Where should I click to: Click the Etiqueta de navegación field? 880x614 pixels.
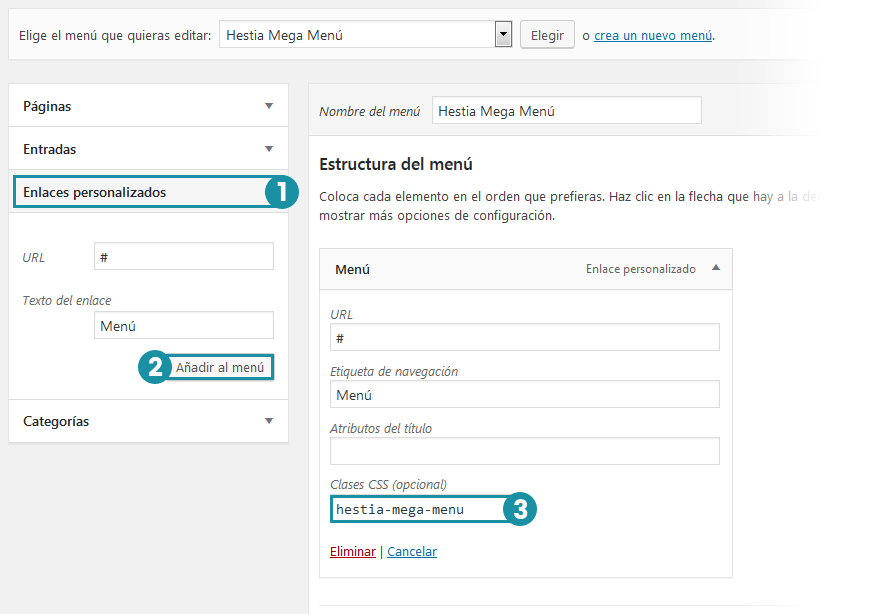click(x=524, y=395)
